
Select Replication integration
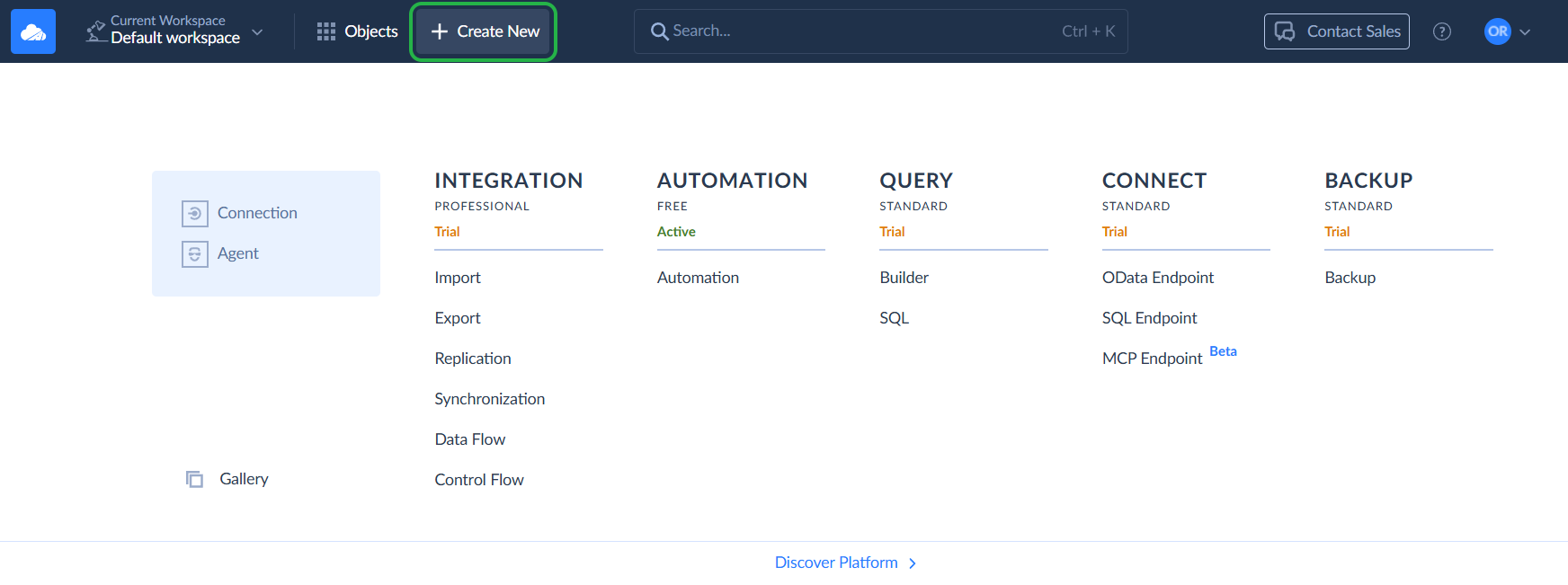click(x=473, y=359)
